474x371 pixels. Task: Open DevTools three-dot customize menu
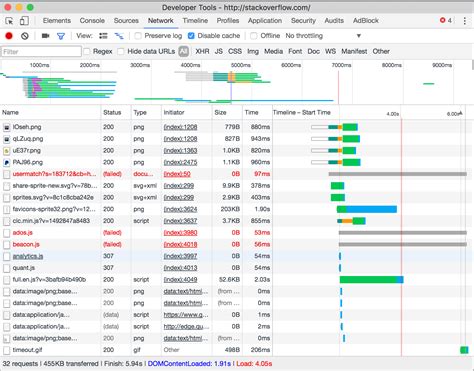tap(465, 21)
